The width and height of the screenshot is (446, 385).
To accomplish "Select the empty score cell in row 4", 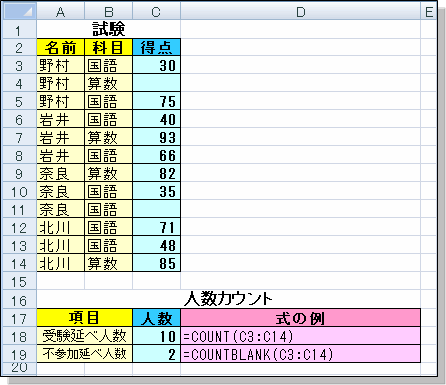I will click(x=156, y=83).
